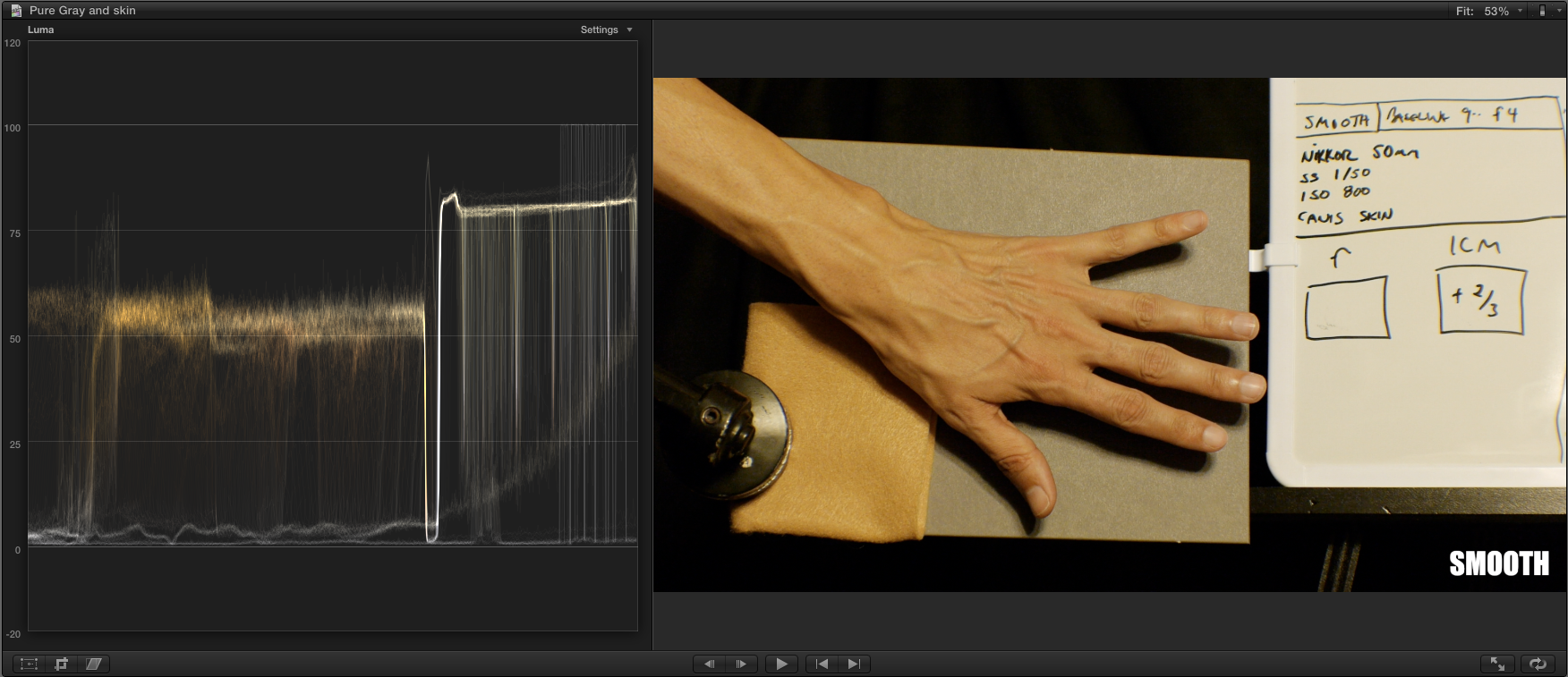Jump to the next edit point
Viewport: 1568px width, 677px height.
(854, 664)
